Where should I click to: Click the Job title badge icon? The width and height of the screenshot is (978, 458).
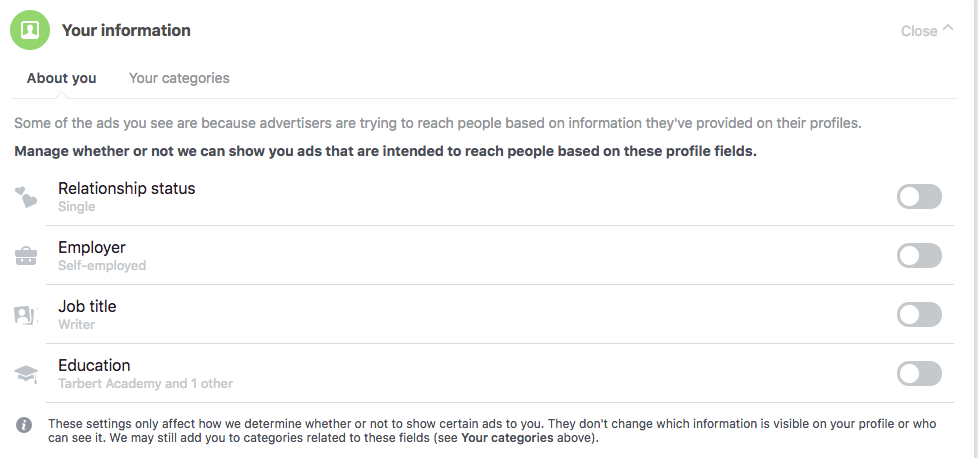[x=26, y=315]
